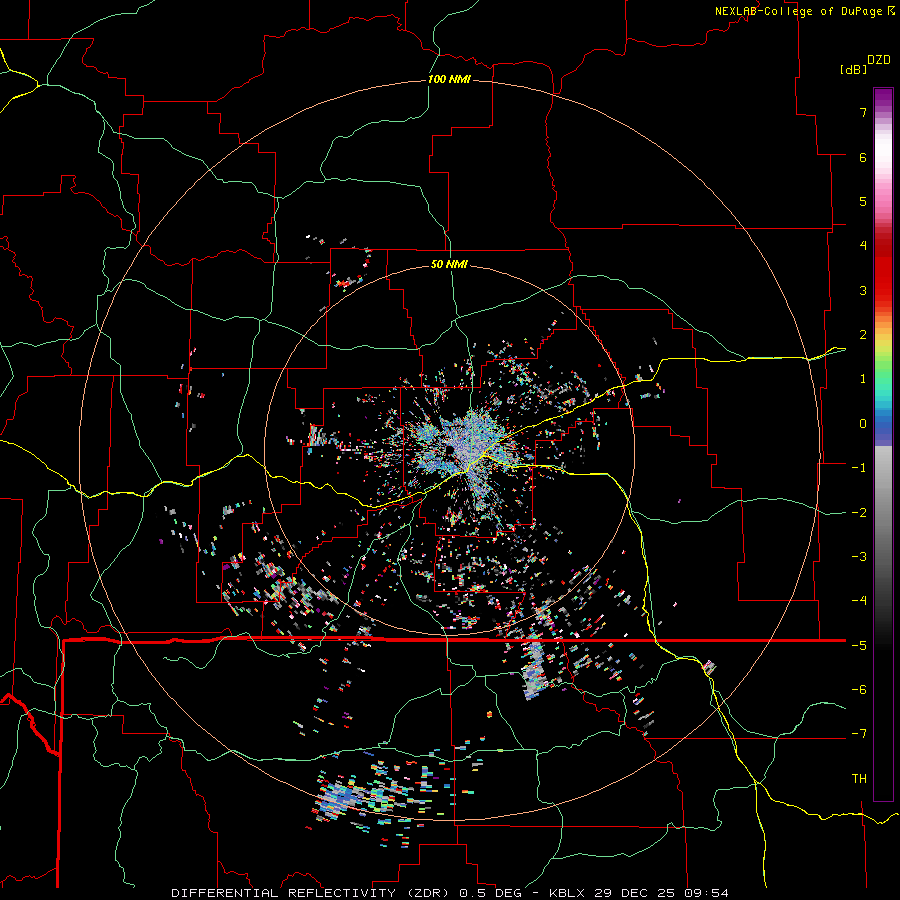Image resolution: width=900 pixels, height=900 pixels.
Task: Click the "DIFFERENTIAL REFLECTIVITY (ZDR)" title text
Action: pyautogui.click(x=312, y=893)
